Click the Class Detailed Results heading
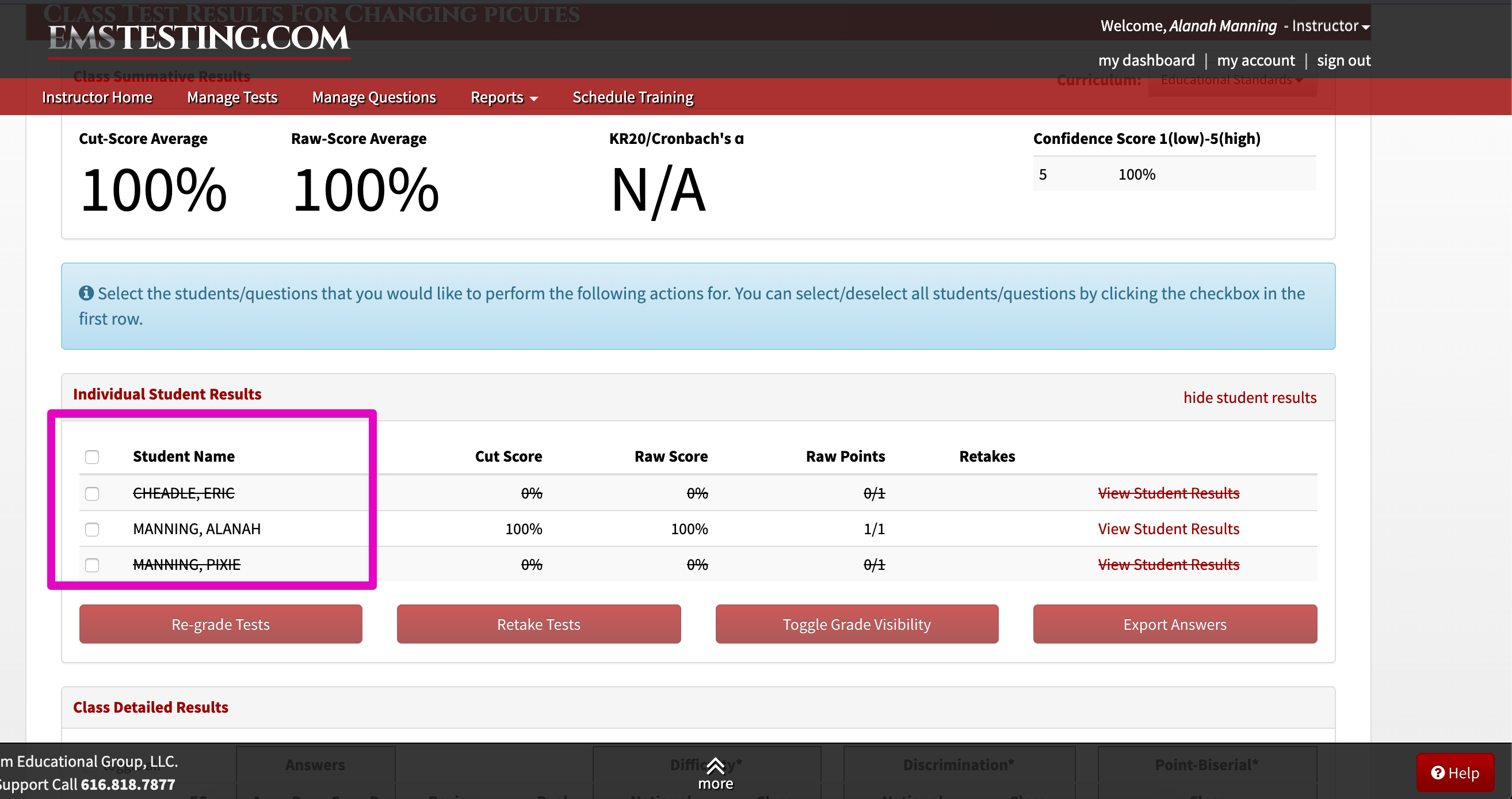The height and width of the screenshot is (799, 1512). 151,707
